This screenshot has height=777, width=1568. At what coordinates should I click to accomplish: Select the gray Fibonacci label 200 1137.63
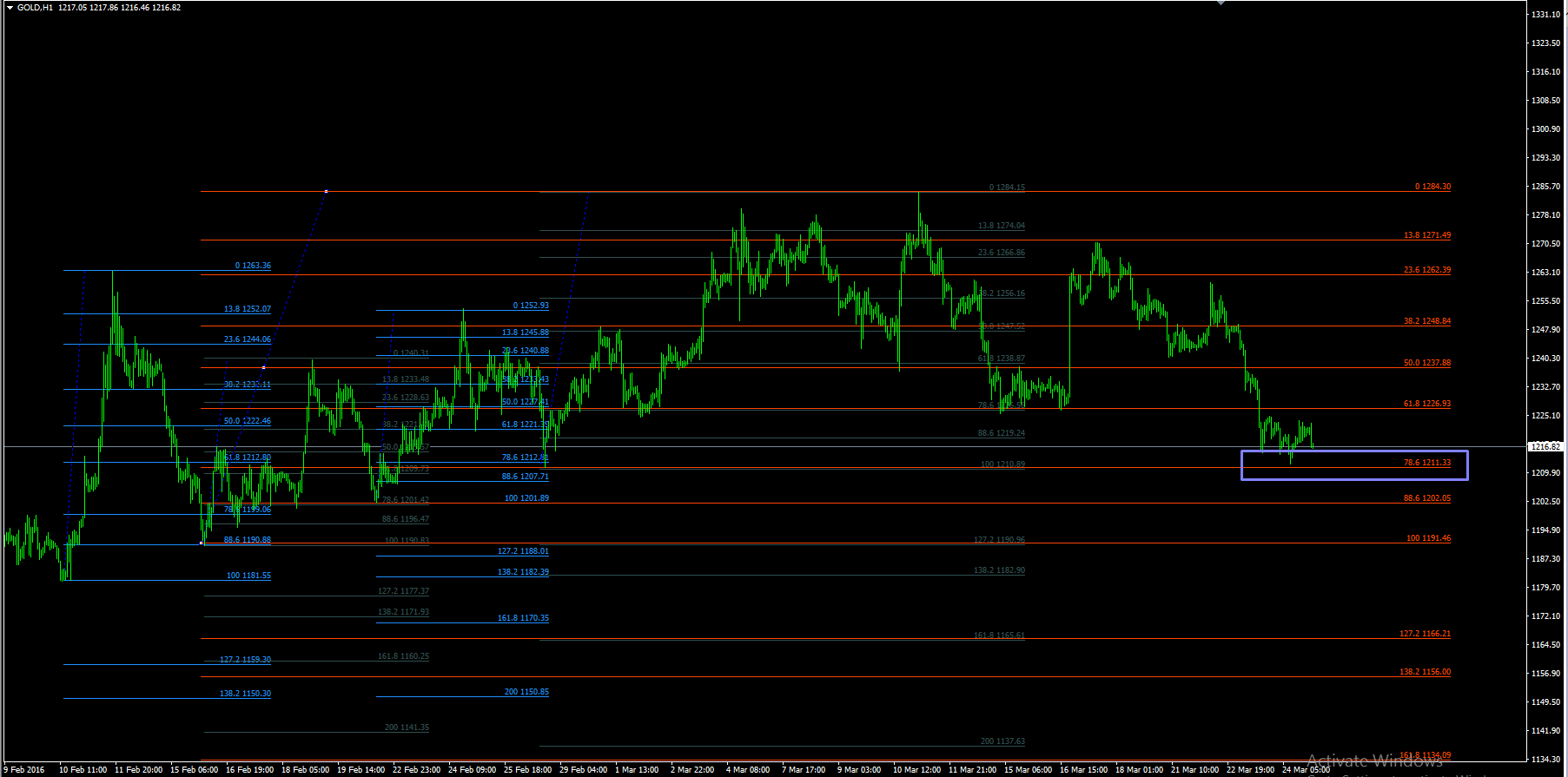(x=1002, y=741)
